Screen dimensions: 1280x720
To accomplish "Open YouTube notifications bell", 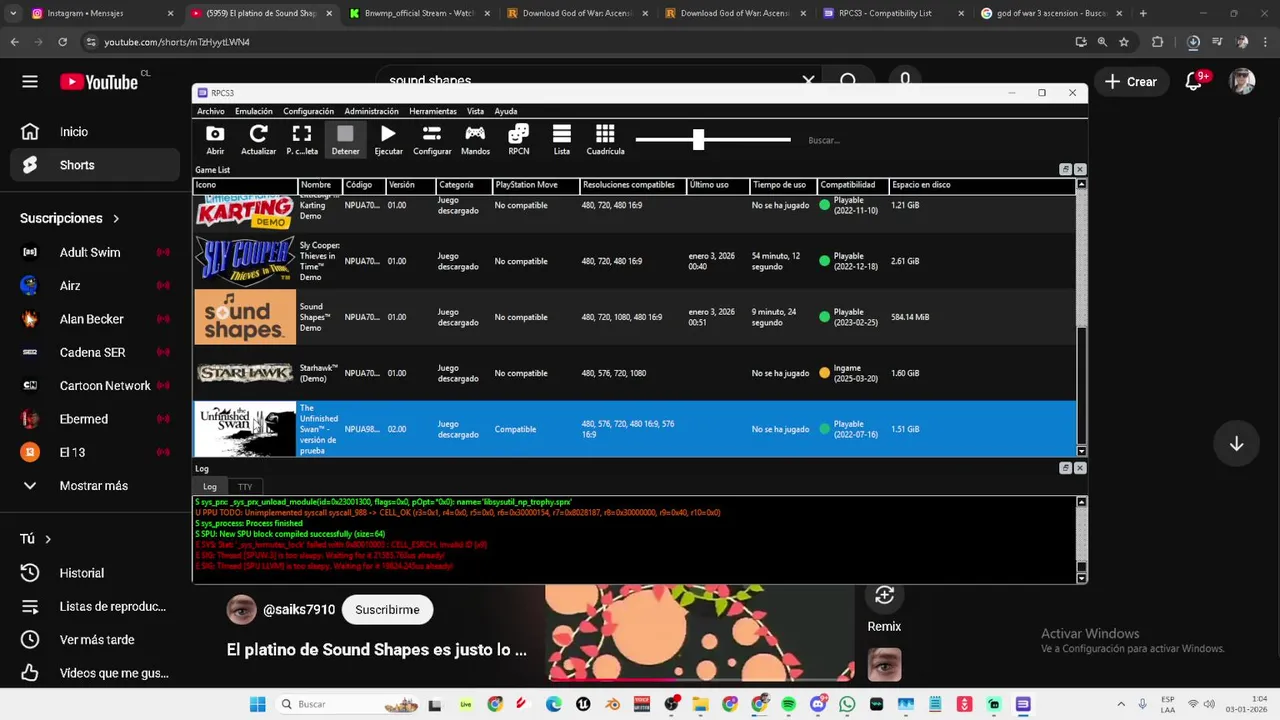I will [x=1193, y=82].
